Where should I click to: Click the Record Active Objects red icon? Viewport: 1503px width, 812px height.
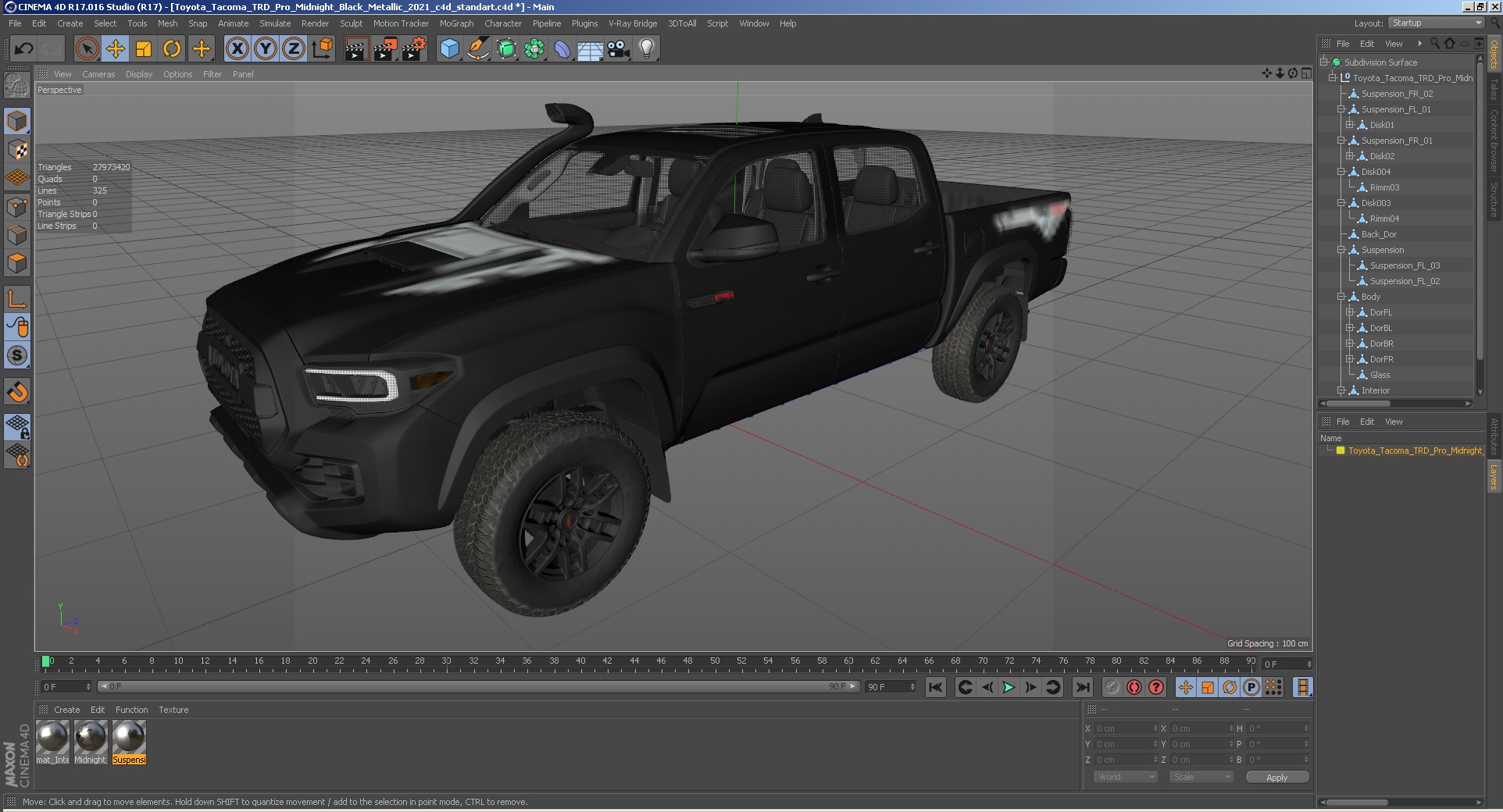[1134, 687]
